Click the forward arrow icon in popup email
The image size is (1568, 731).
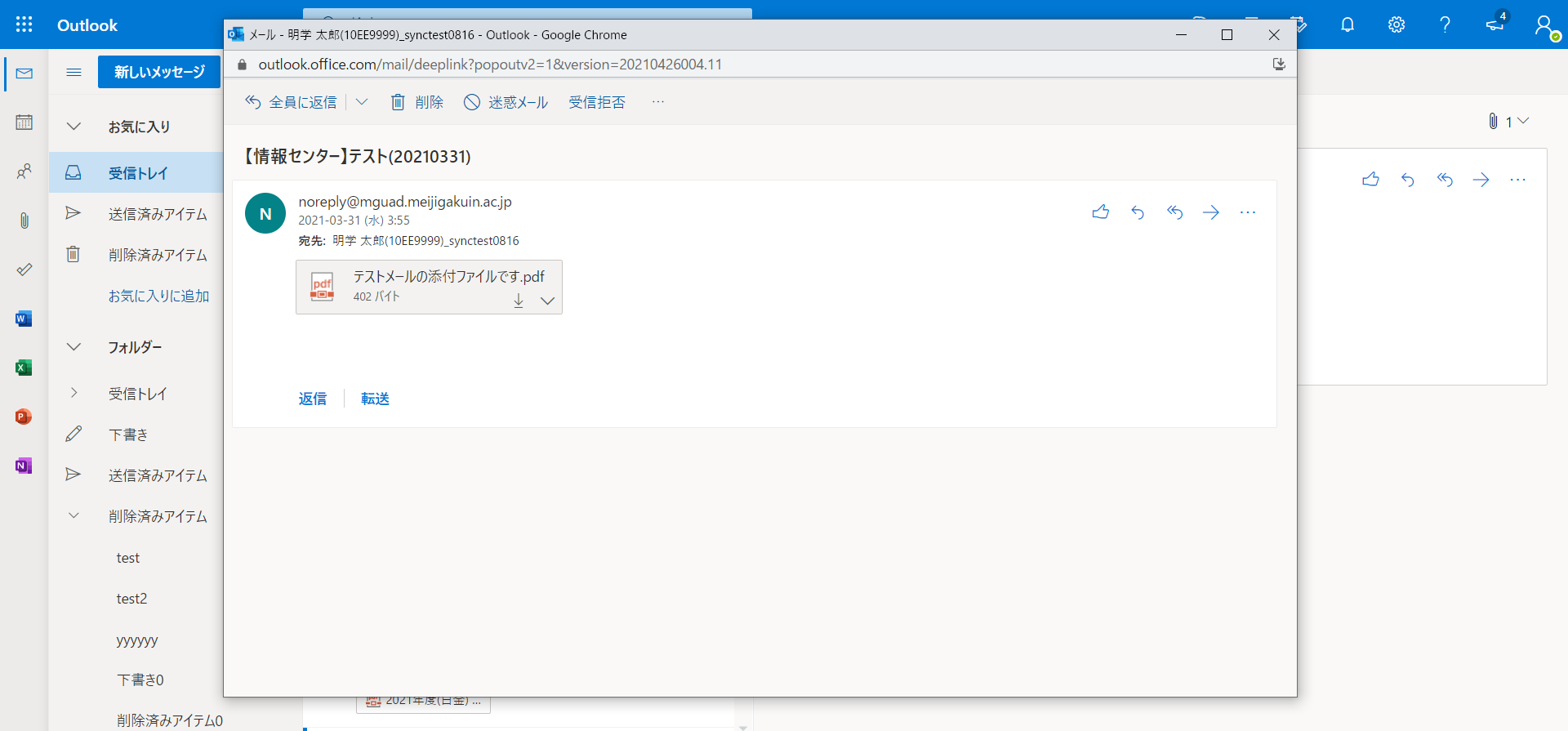point(1210,212)
